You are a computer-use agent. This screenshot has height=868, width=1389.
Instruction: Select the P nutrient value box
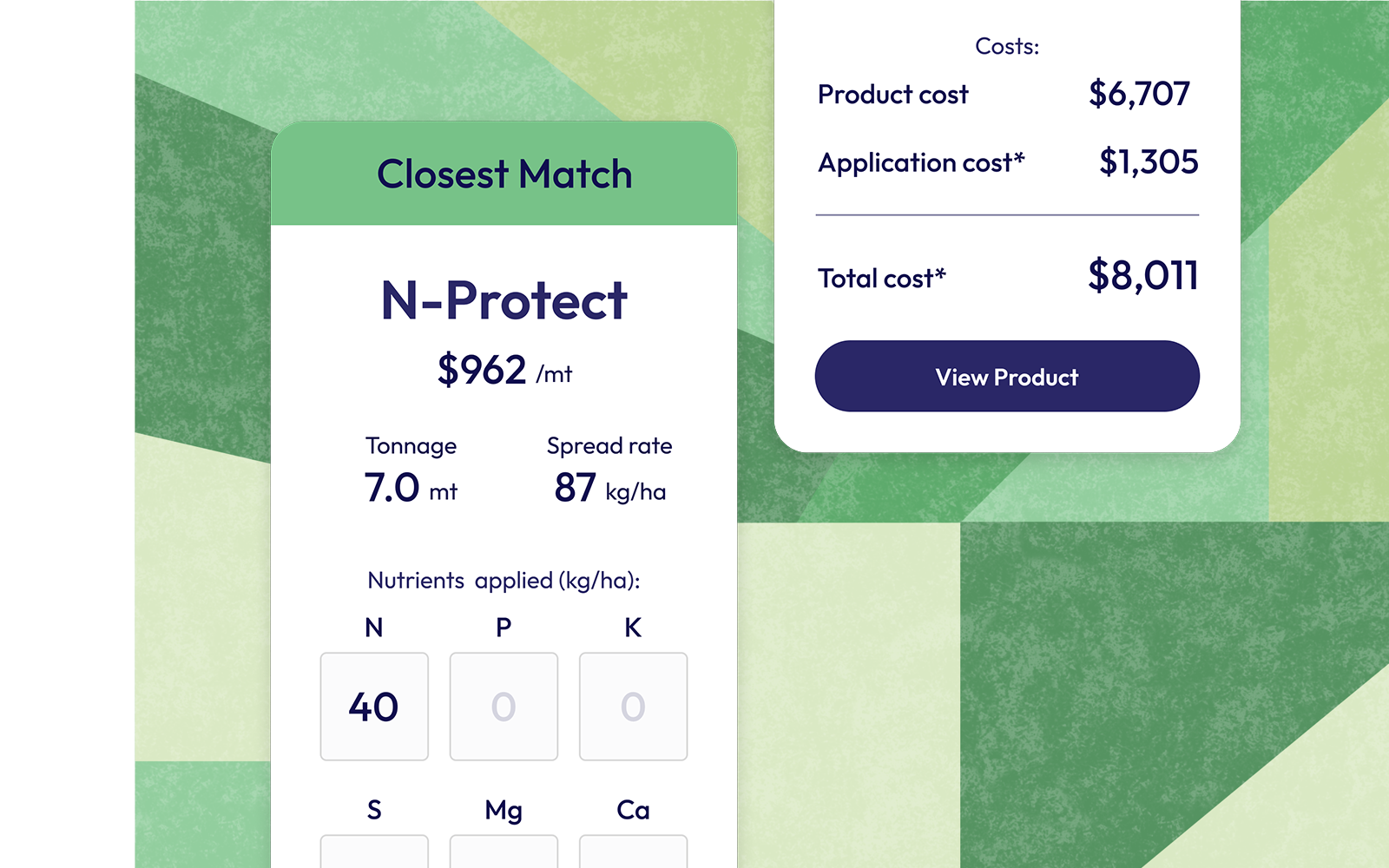[x=504, y=707]
